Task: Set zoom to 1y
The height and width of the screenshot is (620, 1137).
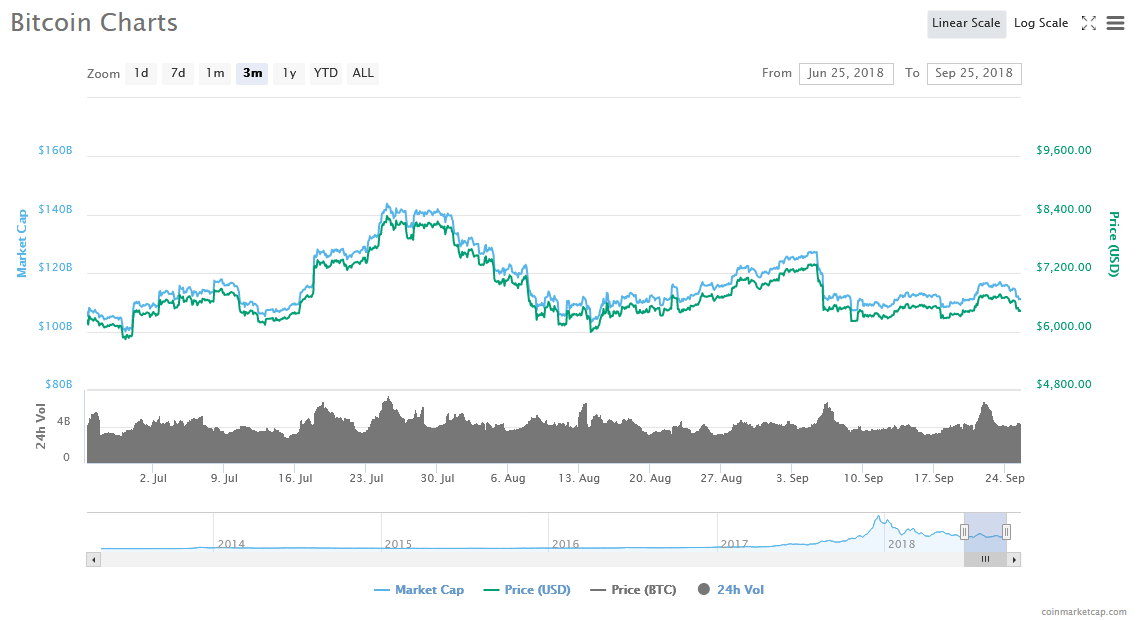Action: pyautogui.click(x=289, y=73)
